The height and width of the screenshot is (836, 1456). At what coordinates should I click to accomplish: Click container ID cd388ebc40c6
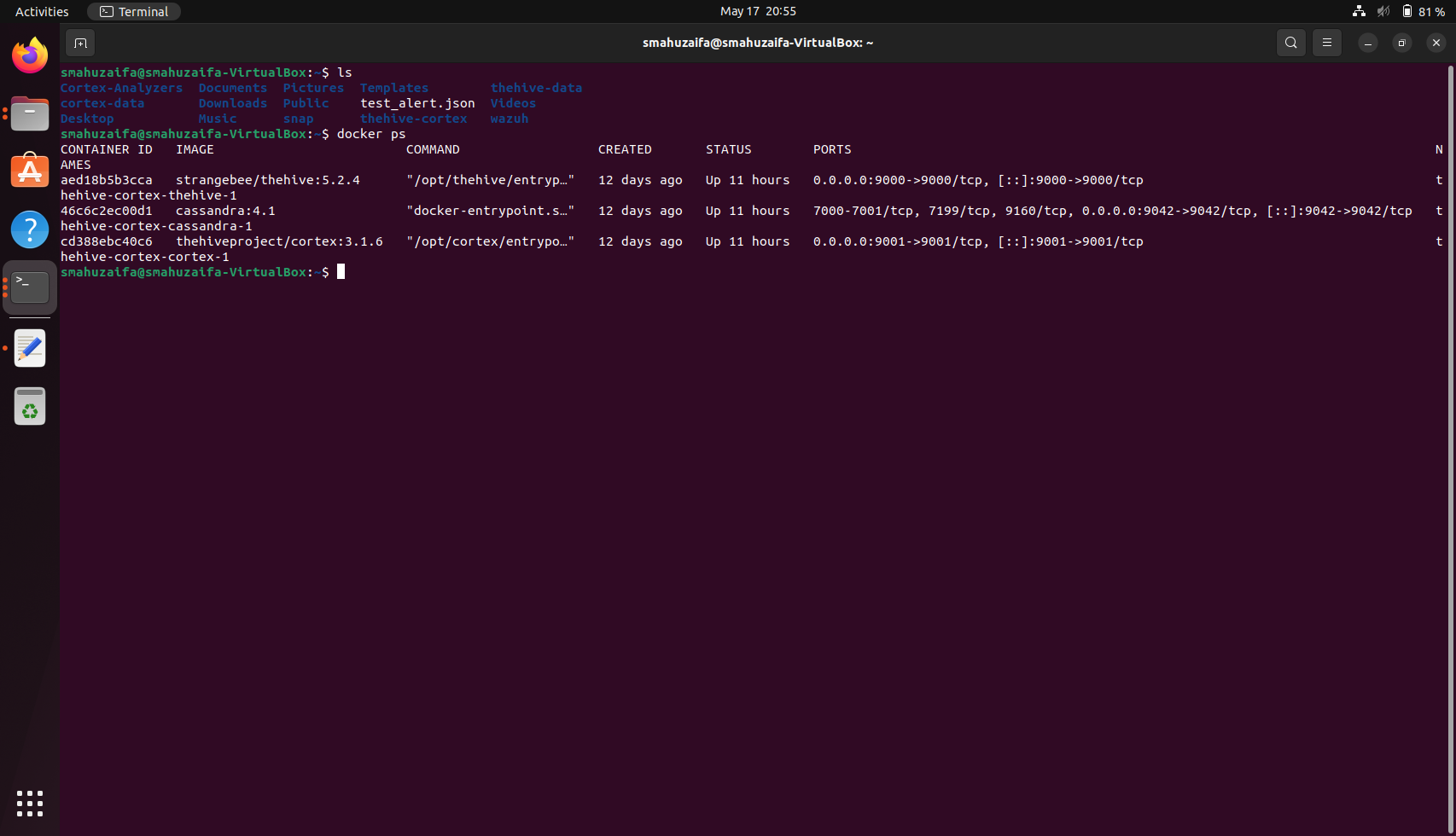[107, 241]
